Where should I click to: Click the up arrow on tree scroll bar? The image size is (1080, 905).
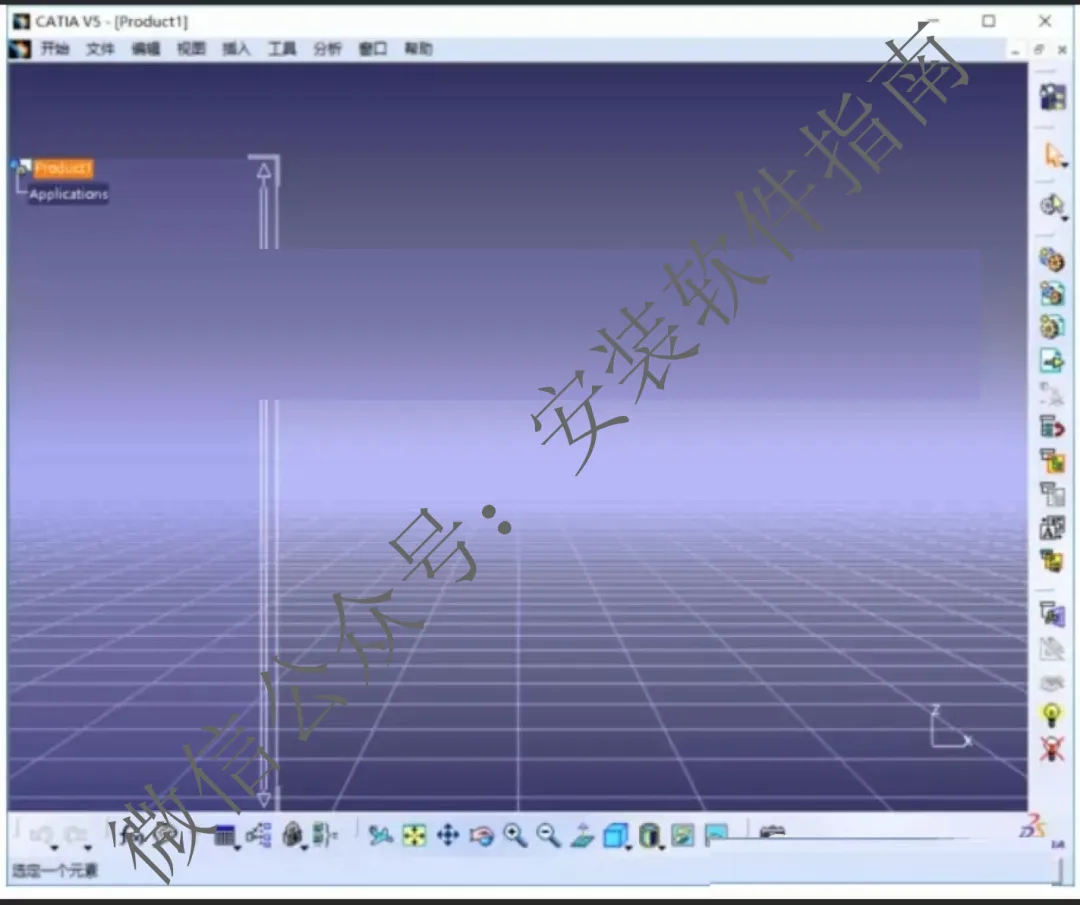[x=264, y=171]
